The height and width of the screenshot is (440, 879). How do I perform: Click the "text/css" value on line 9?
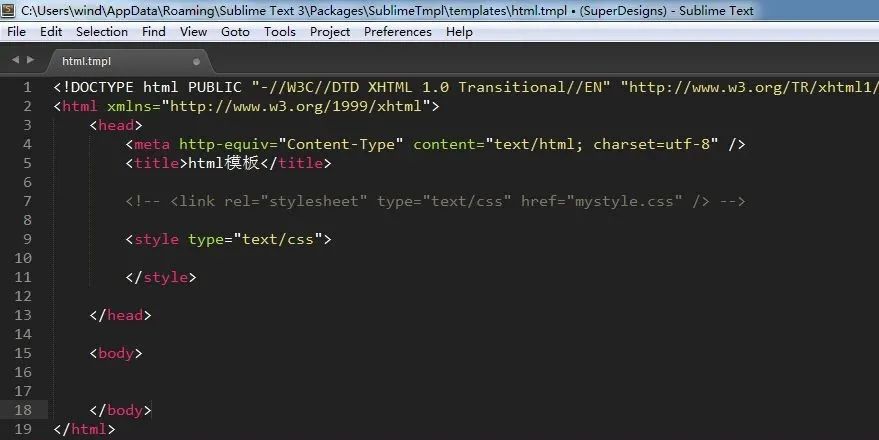click(277, 239)
